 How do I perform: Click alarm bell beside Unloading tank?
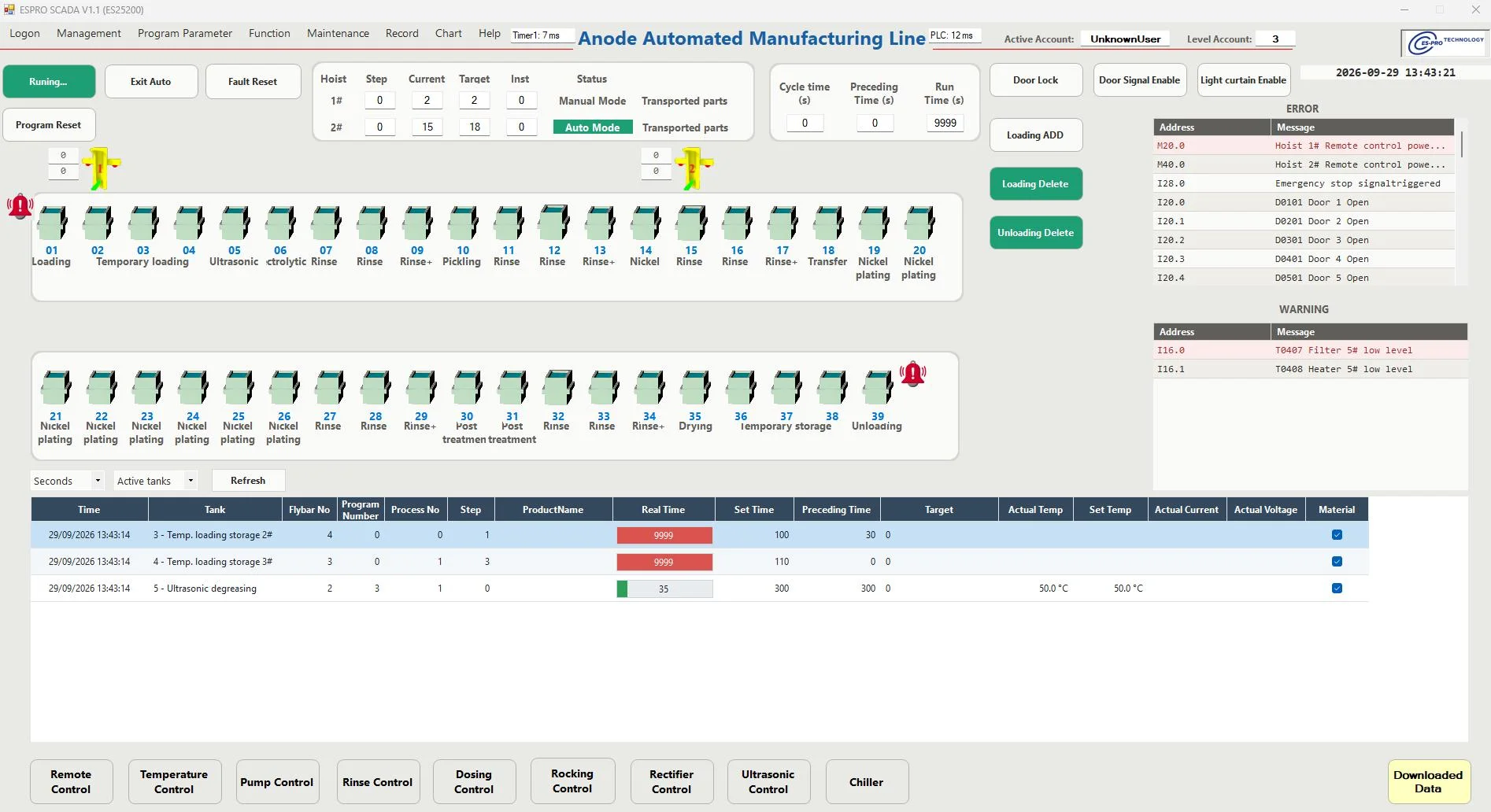[x=913, y=374]
